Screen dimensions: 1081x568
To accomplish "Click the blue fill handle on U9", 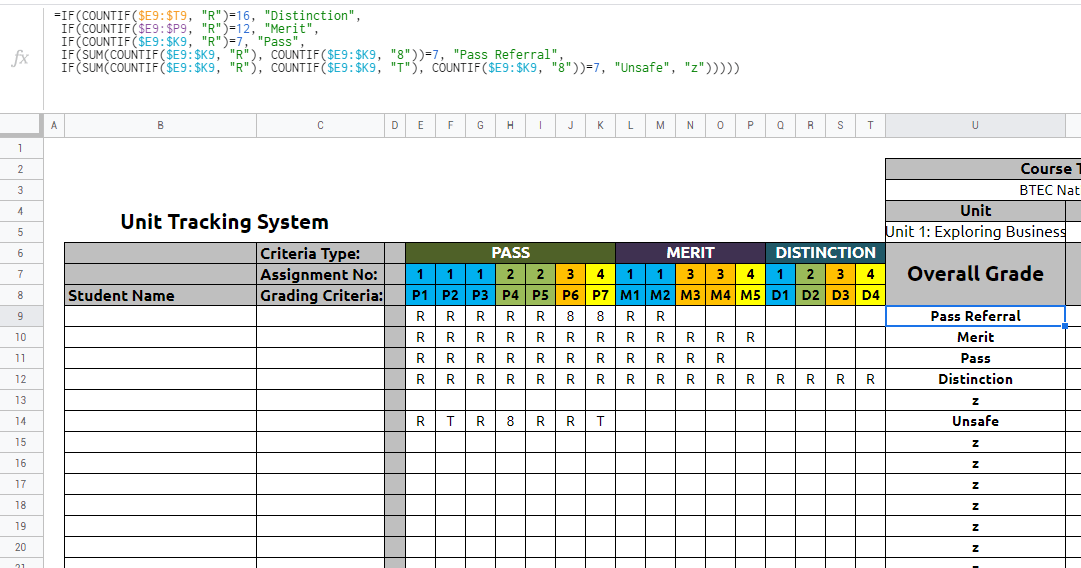I will (x=1065, y=326).
